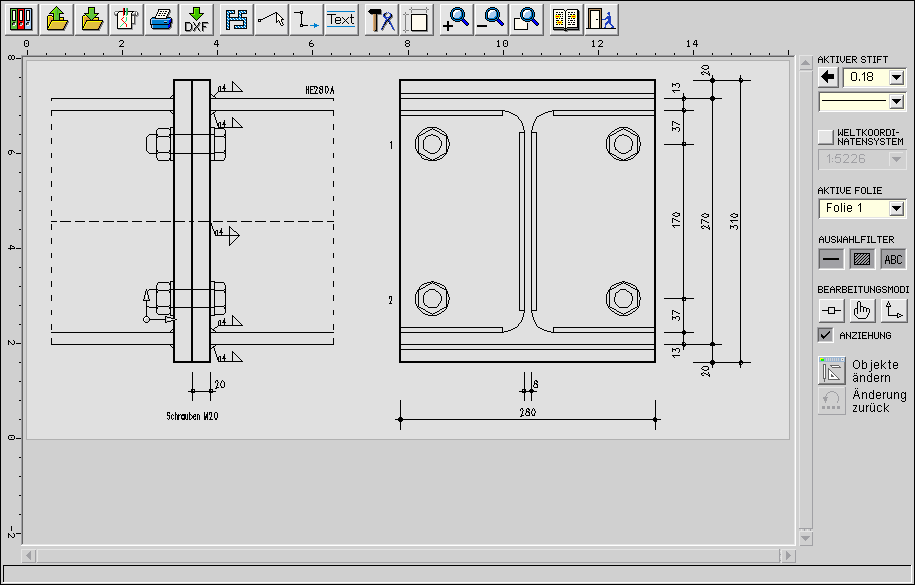Screen dimensions: 915x585
Task: Zoom in with the plus magnifier
Action: 456,18
